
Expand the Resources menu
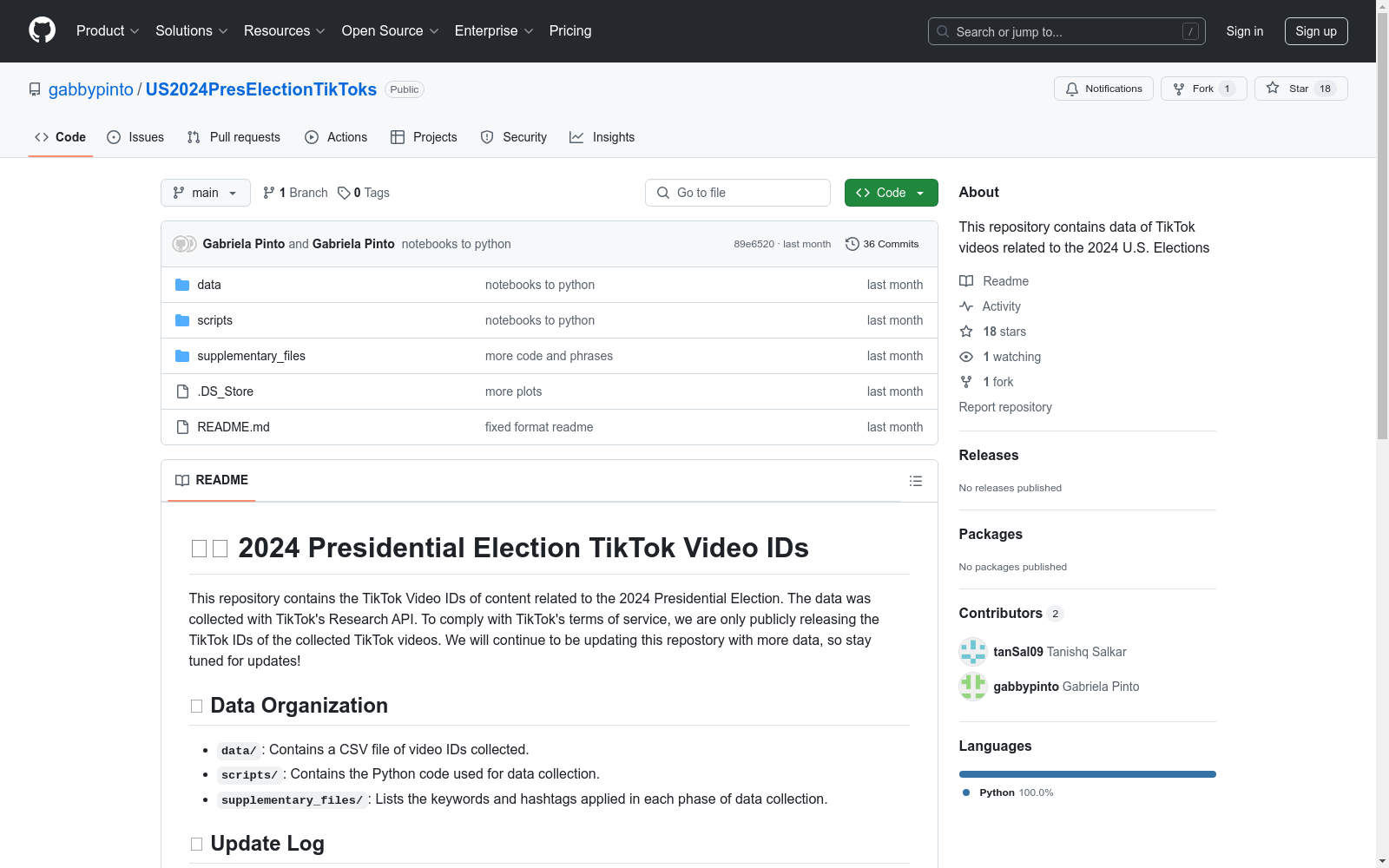285,31
